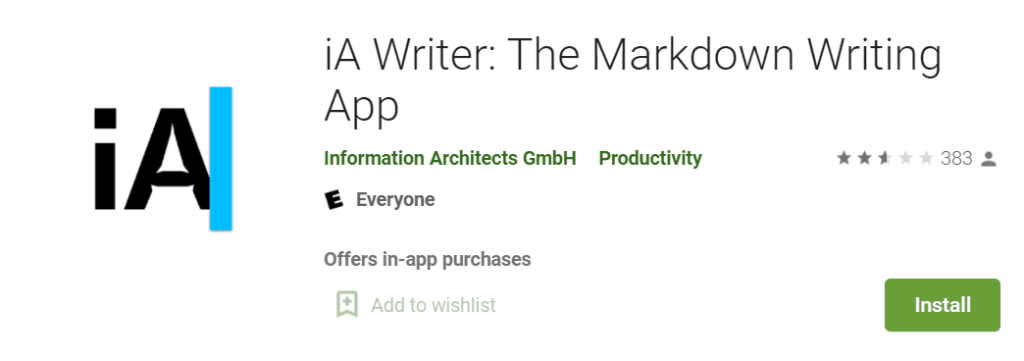The height and width of the screenshot is (361, 1024).
Task: Install the iA Writer app
Action: point(942,305)
